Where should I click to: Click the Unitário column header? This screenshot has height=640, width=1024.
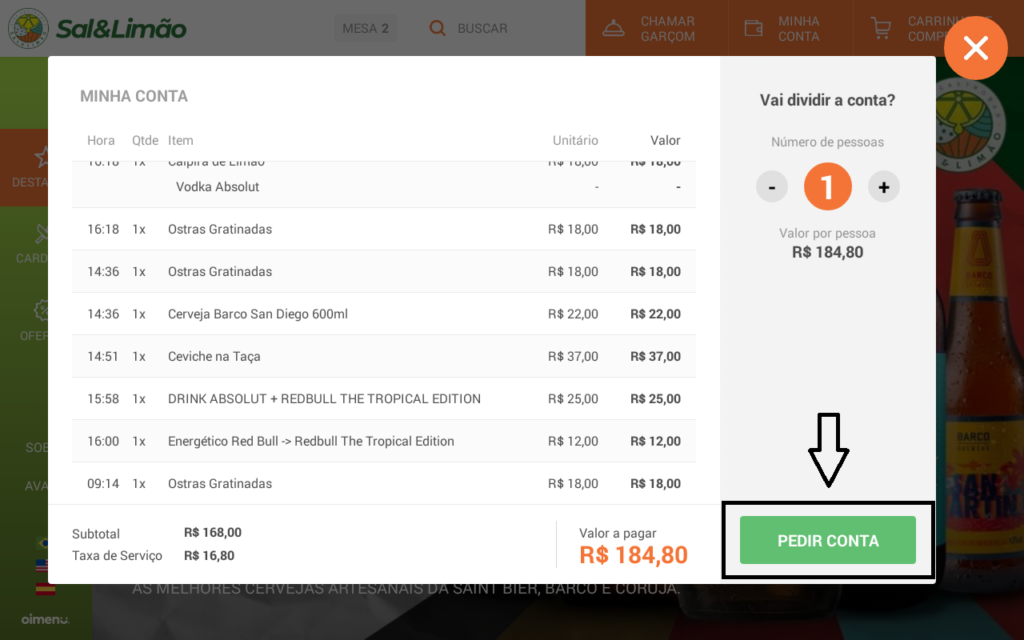tap(575, 140)
